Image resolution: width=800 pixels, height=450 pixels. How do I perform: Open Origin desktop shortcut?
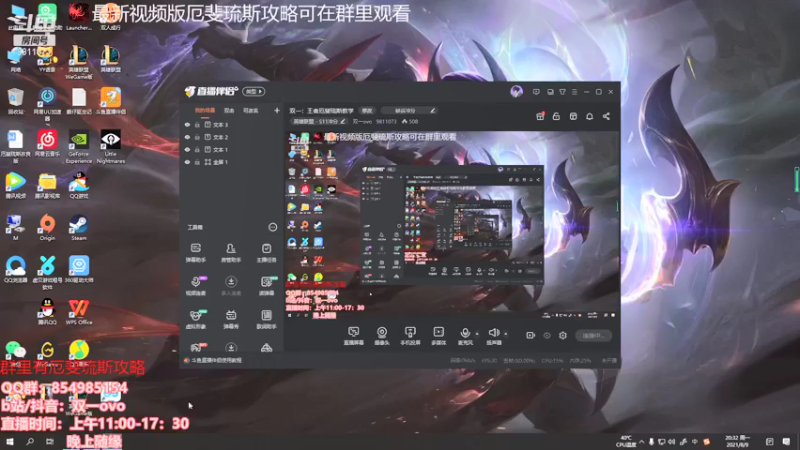pos(47,228)
